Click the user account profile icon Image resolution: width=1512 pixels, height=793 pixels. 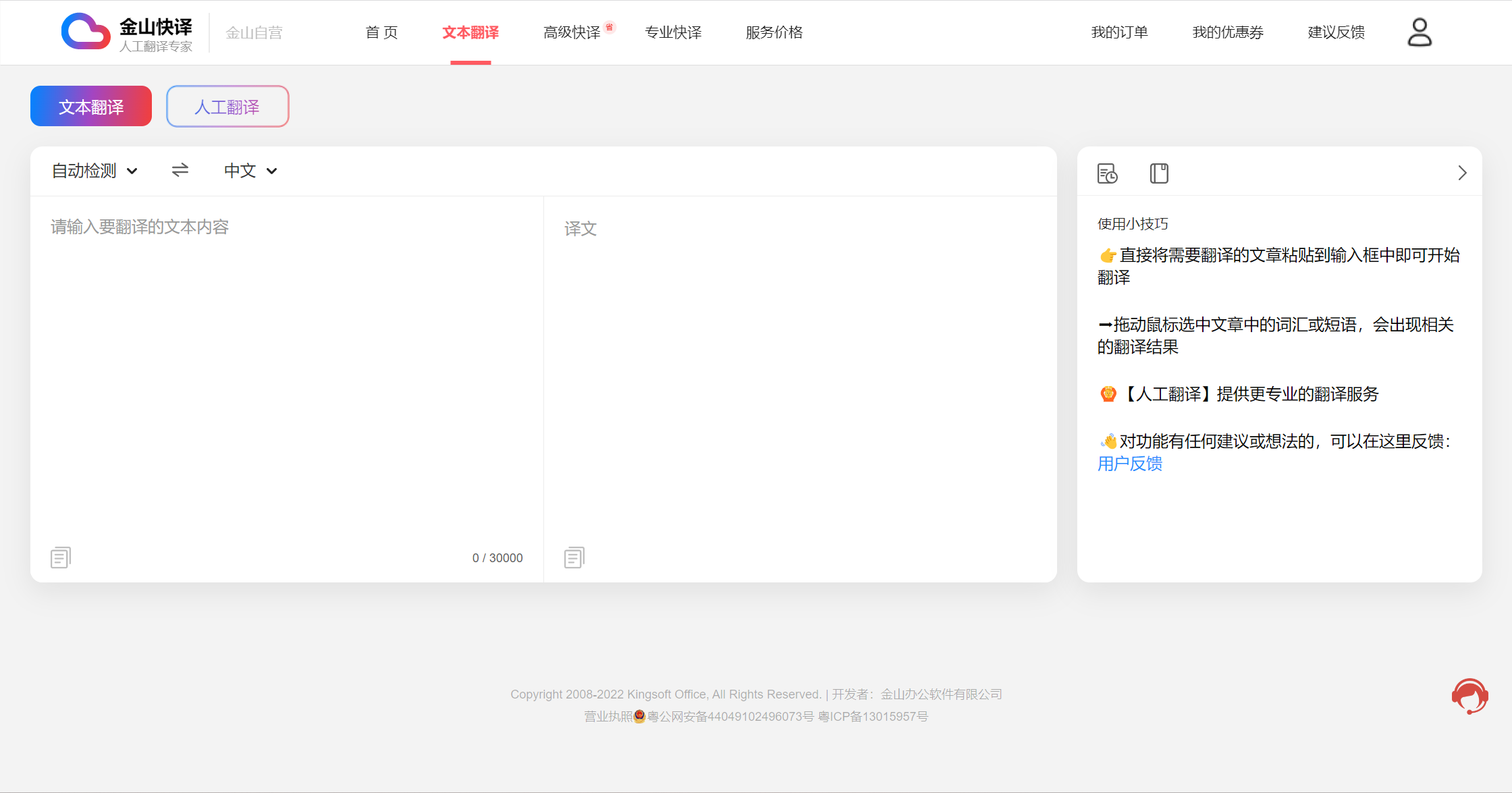(1419, 32)
